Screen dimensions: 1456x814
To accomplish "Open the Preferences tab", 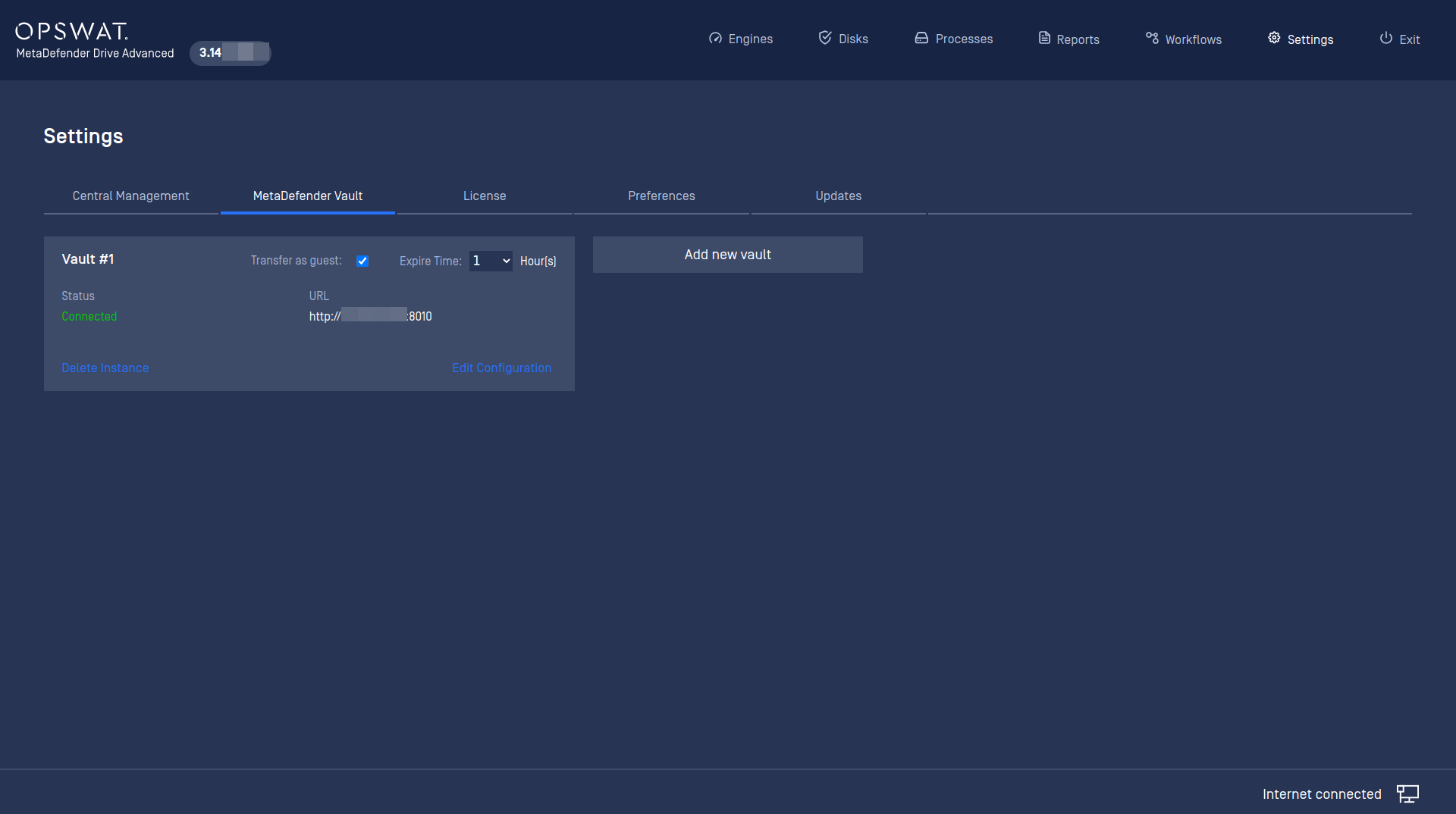I will click(661, 196).
